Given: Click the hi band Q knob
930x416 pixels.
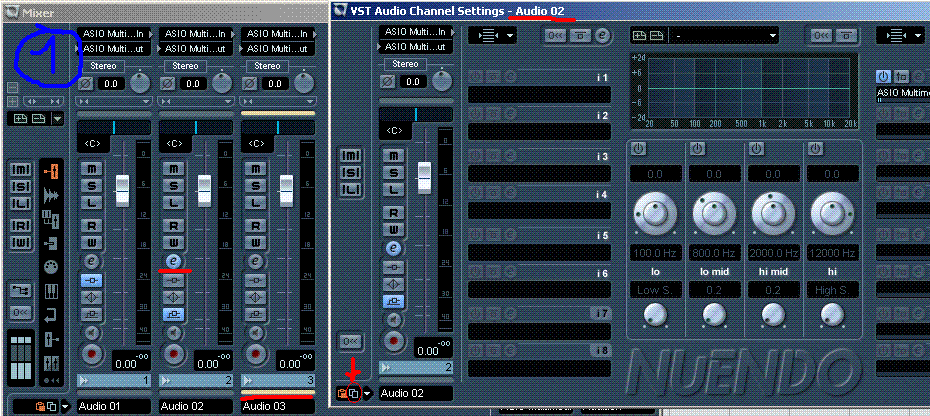Looking at the screenshot, I should tap(833, 315).
